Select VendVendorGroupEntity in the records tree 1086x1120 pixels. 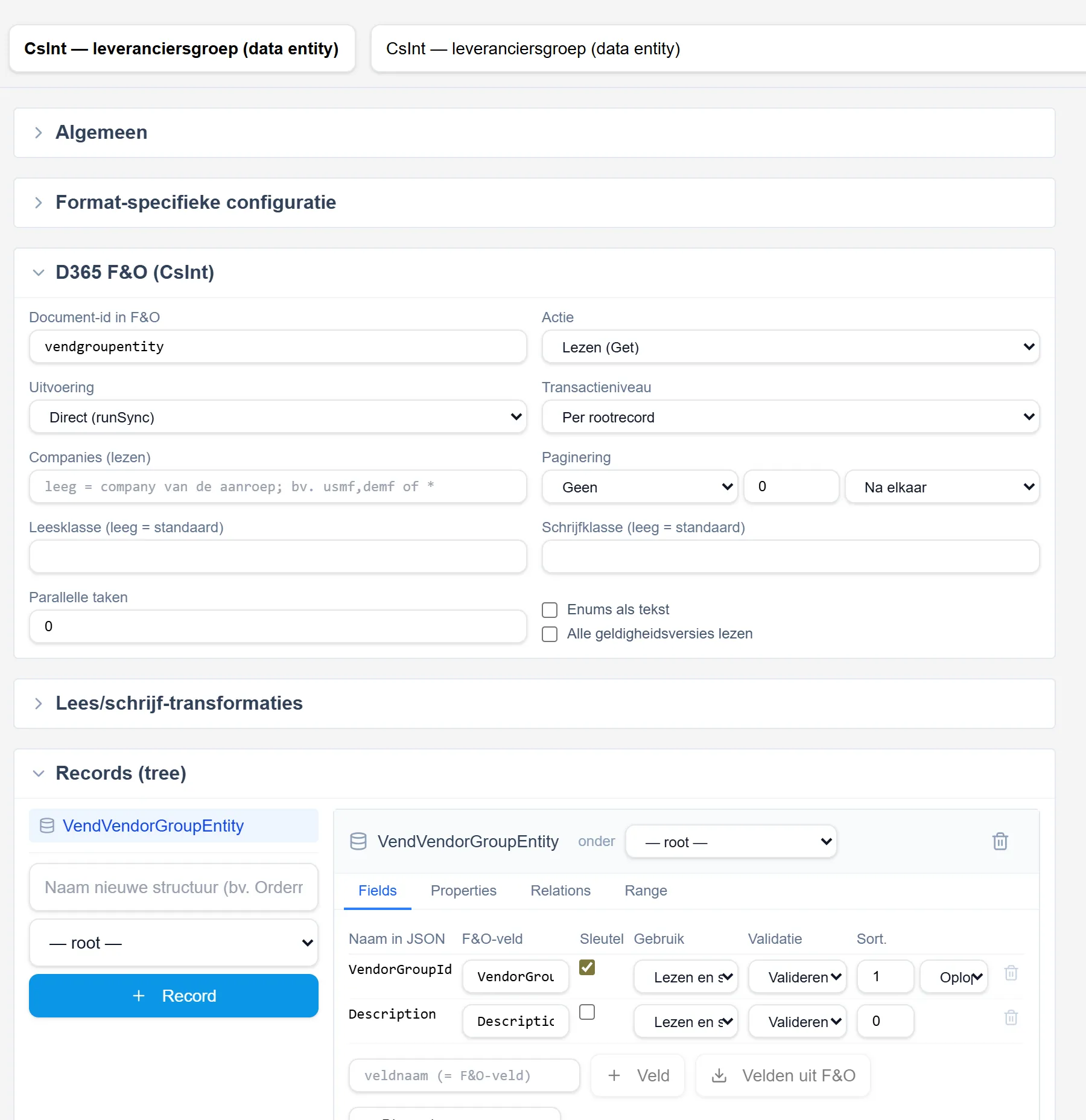(174, 826)
